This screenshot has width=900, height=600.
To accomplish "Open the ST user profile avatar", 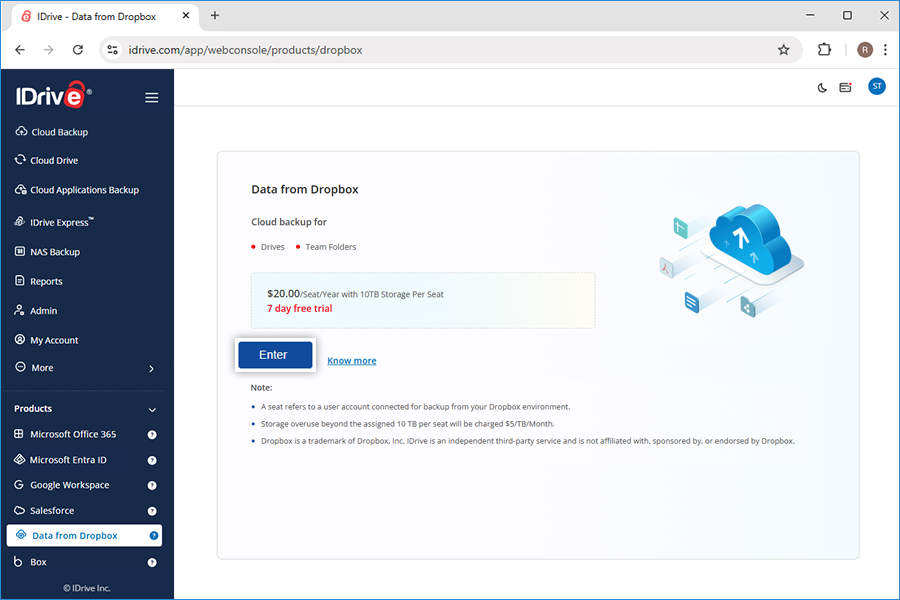I will (x=876, y=87).
